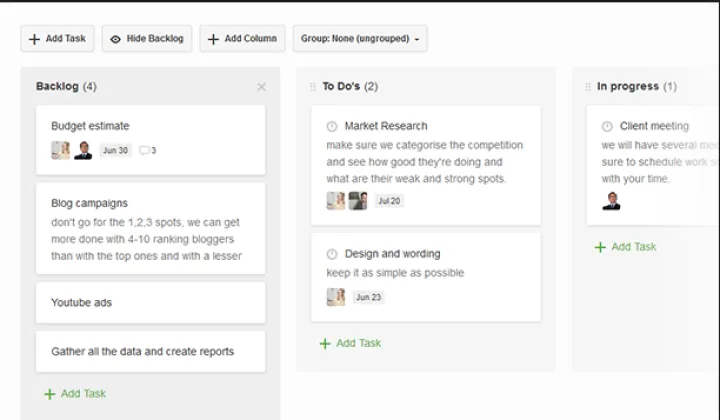
Task: Click the drag handle beside In progress
Action: tap(588, 87)
